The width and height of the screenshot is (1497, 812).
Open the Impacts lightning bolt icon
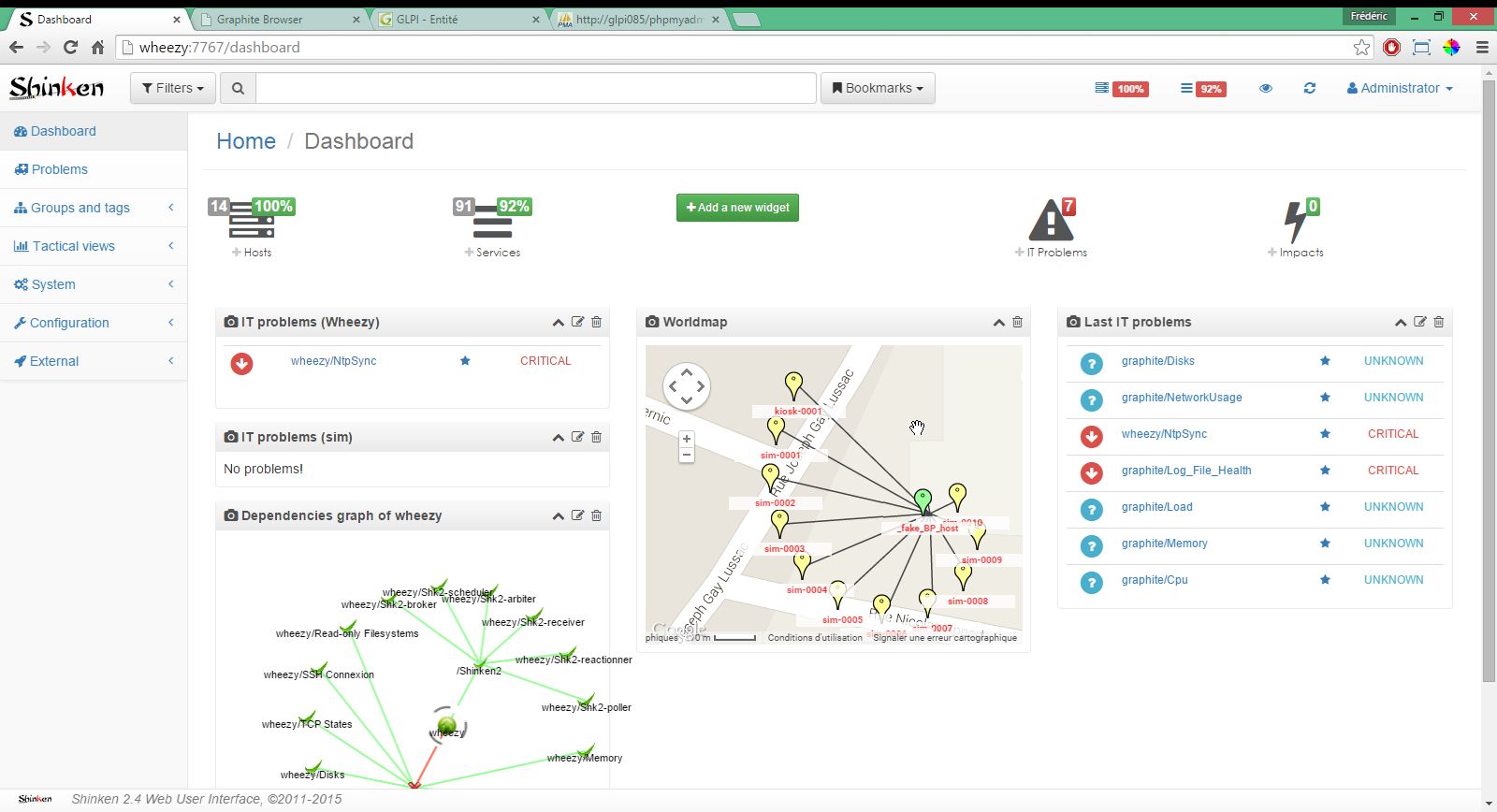1295,222
